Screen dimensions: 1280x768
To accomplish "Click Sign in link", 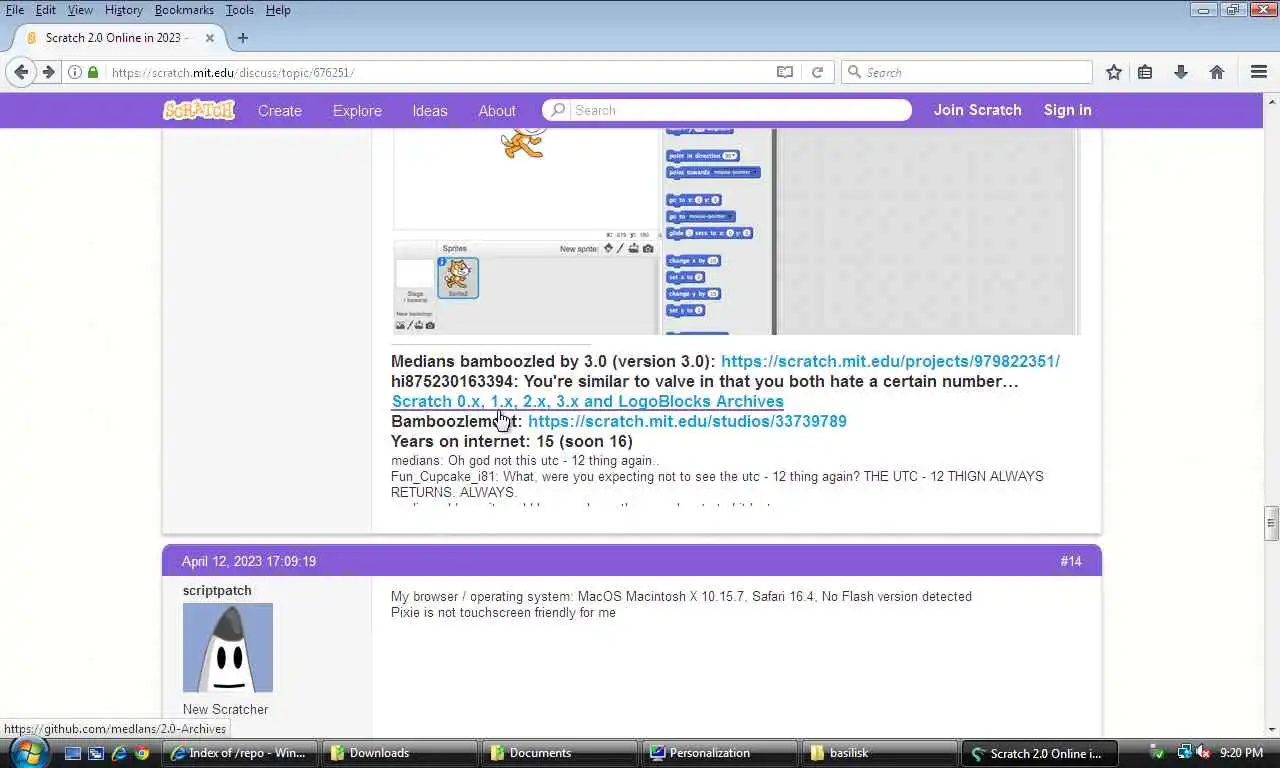I will [x=1068, y=110].
